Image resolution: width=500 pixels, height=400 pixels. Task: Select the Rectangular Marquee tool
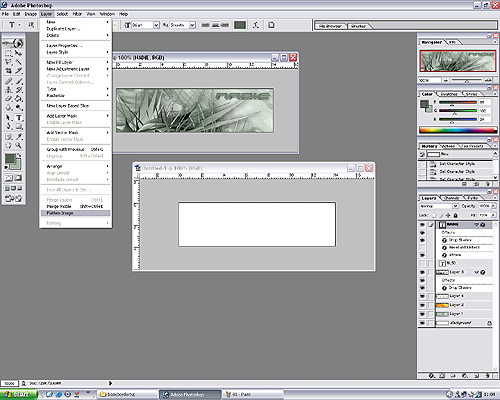point(8,53)
